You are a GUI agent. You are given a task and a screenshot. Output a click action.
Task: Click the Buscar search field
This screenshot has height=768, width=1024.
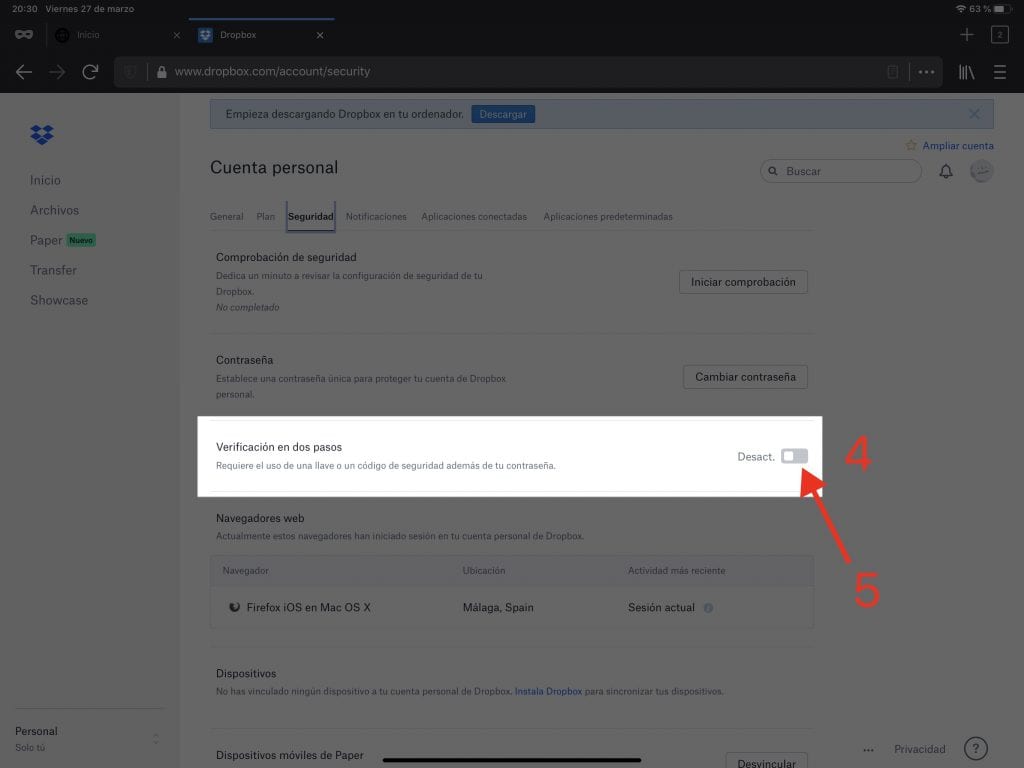(841, 171)
